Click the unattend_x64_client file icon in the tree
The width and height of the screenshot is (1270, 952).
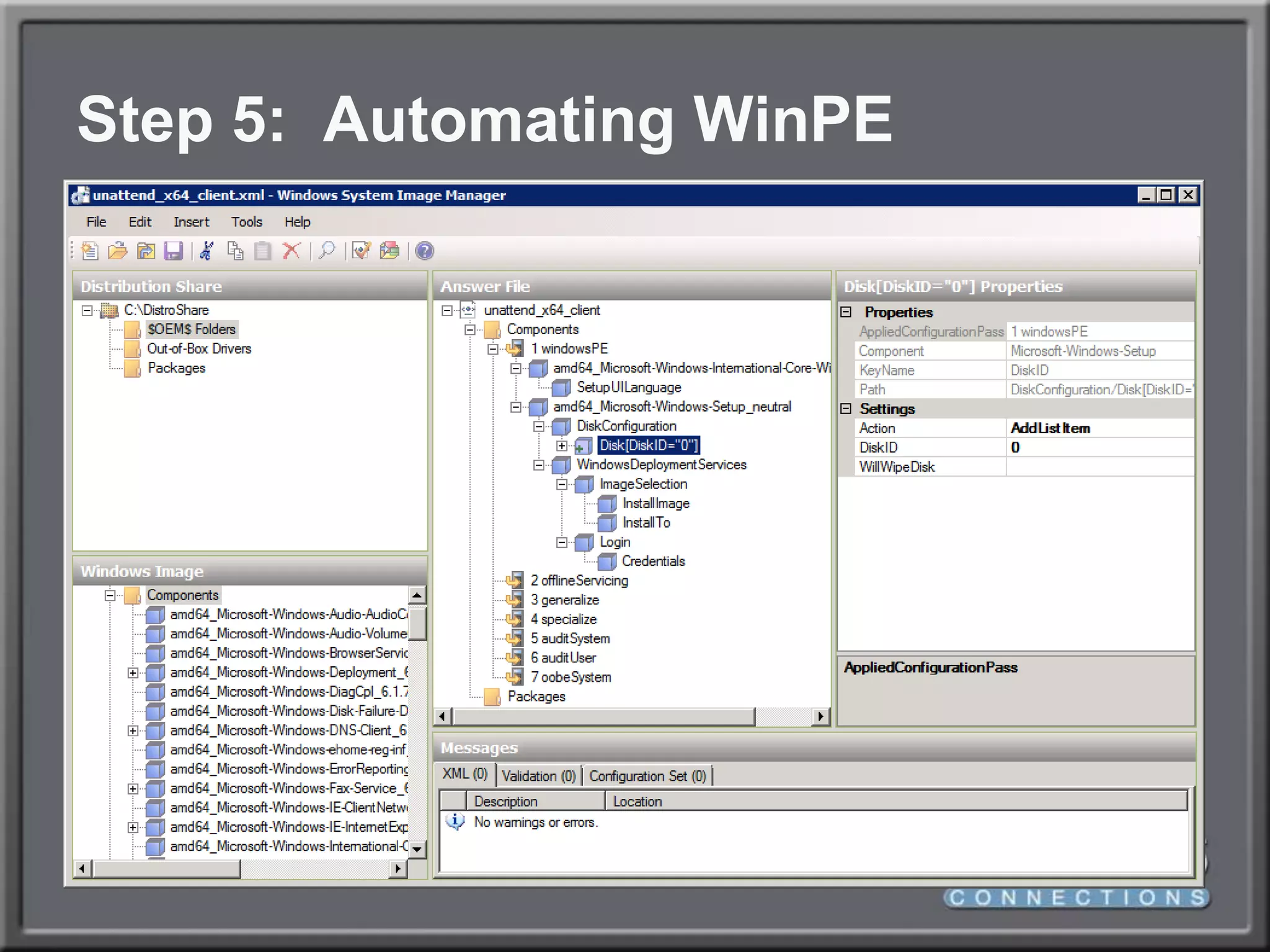[x=469, y=310]
